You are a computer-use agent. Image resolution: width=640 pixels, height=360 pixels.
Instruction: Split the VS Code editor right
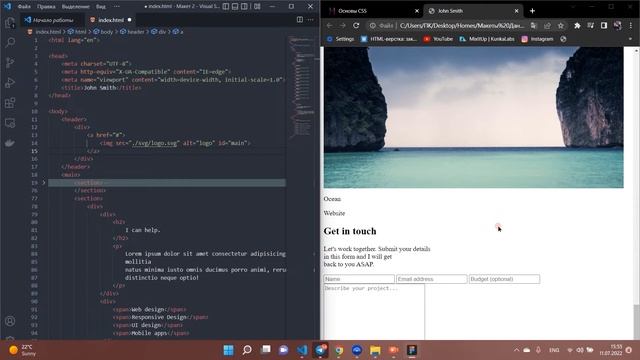click(x=300, y=20)
